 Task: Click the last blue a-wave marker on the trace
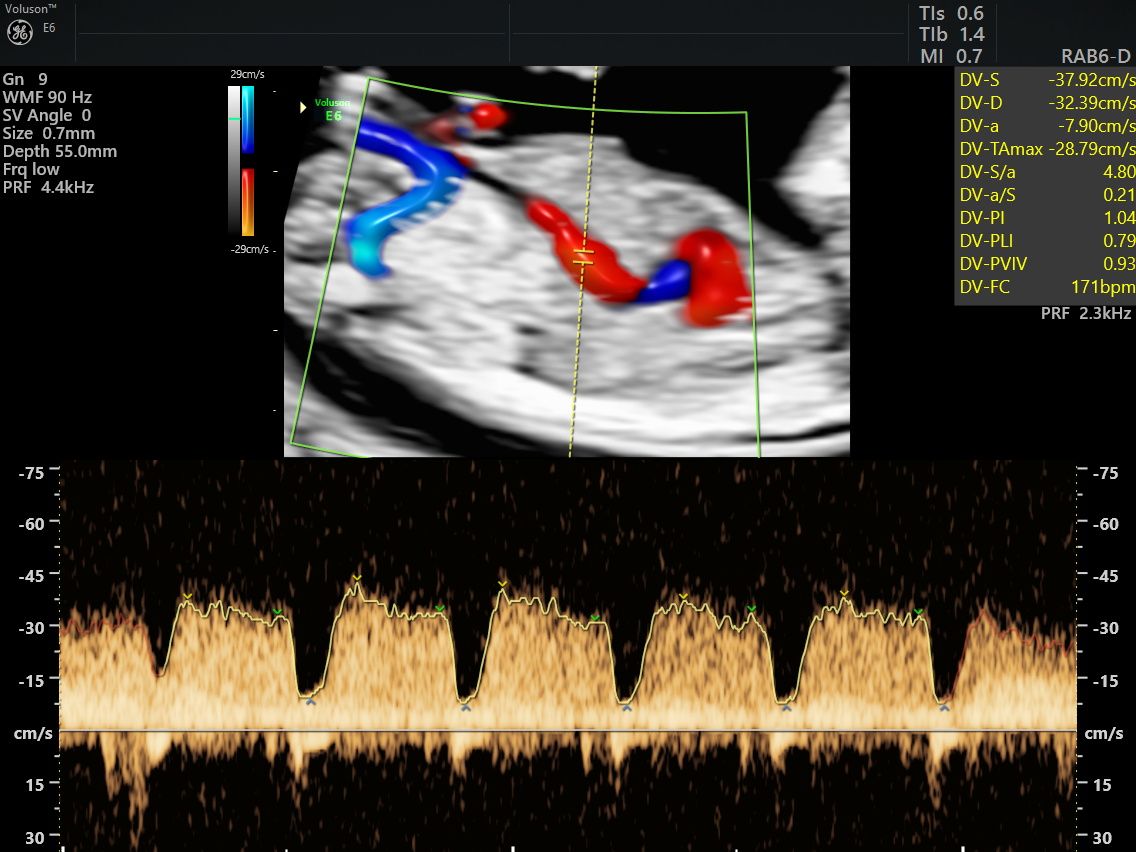coord(944,707)
